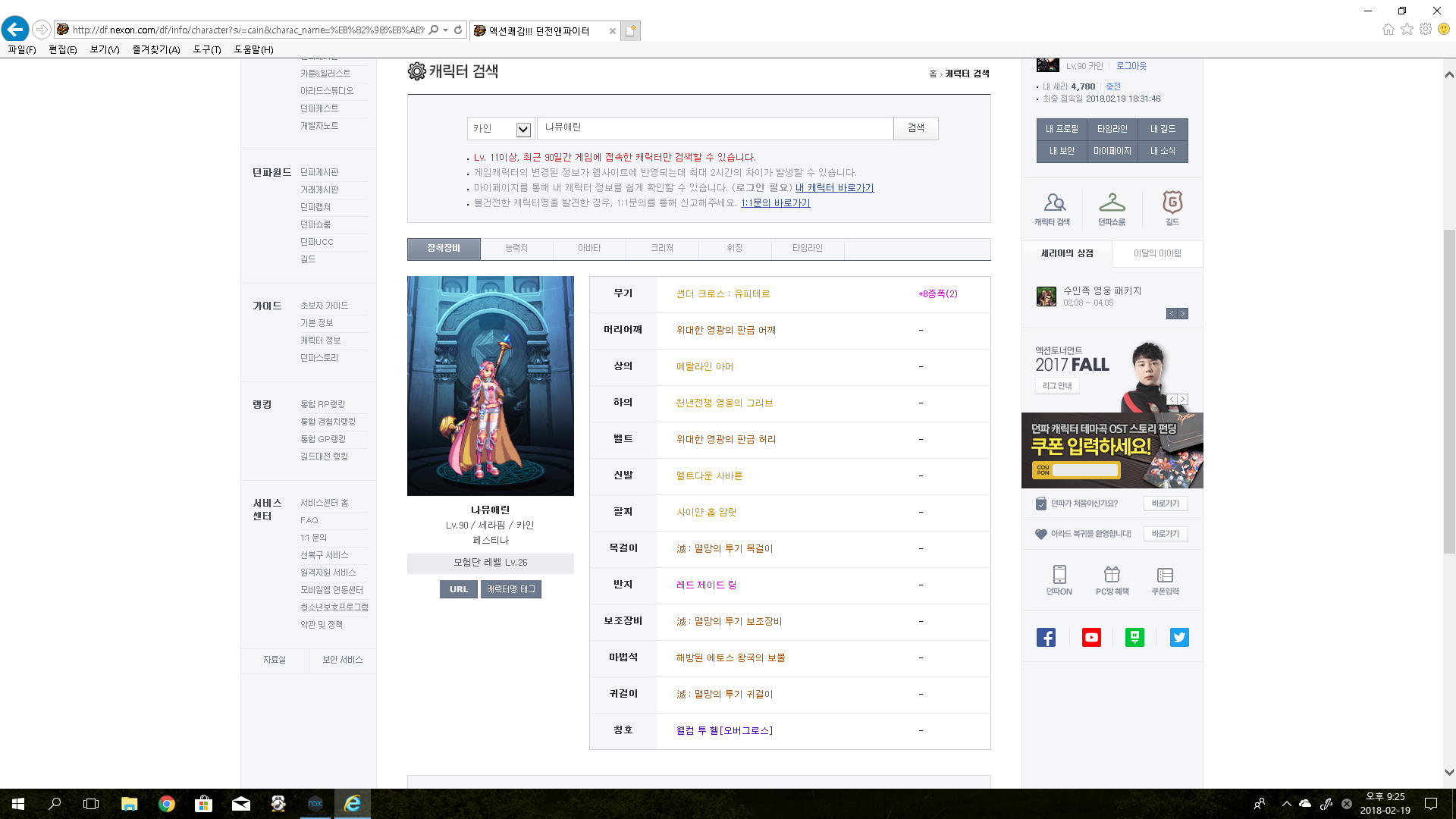
Task: Open the 즐겨찾기 menu
Action: 155,49
